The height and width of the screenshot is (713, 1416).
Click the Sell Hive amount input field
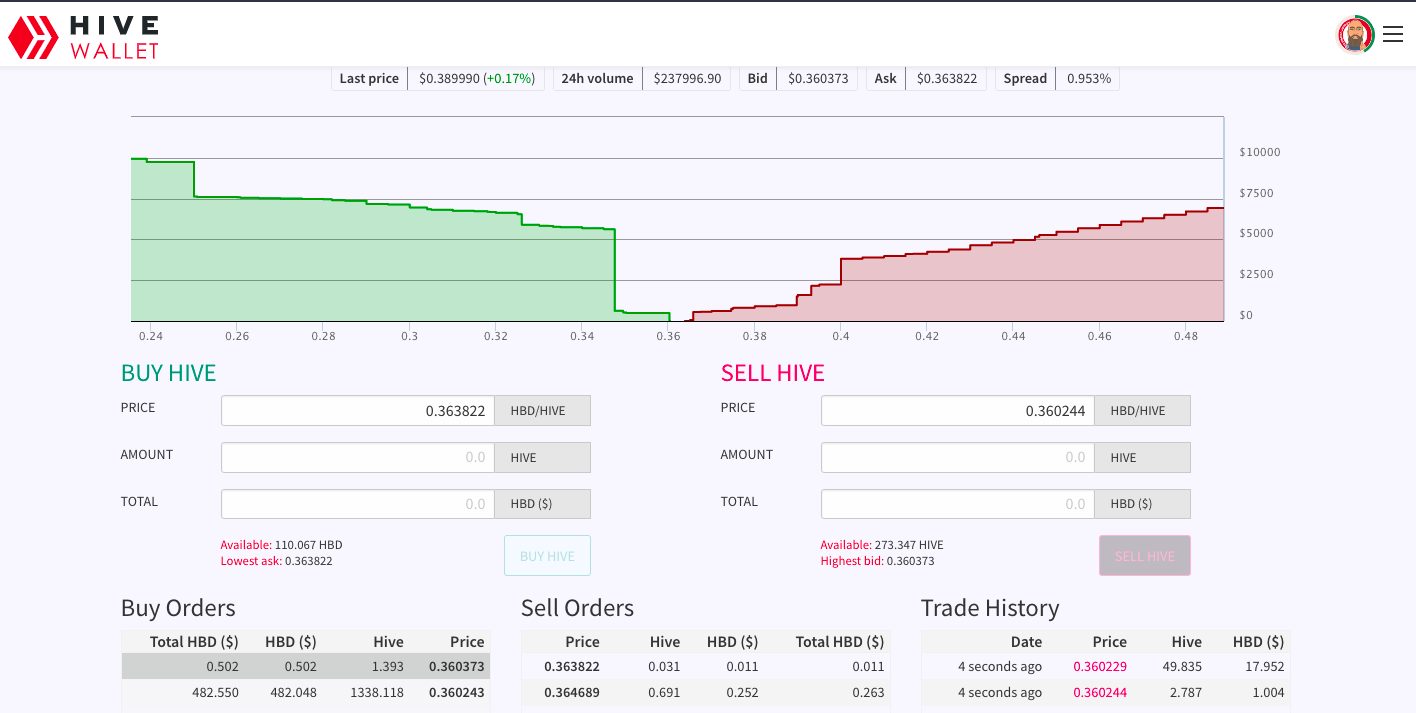pyautogui.click(x=958, y=458)
